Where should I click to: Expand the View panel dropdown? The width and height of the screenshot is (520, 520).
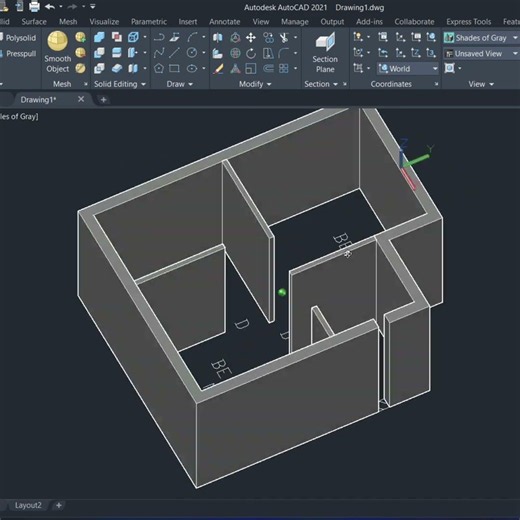pos(481,84)
